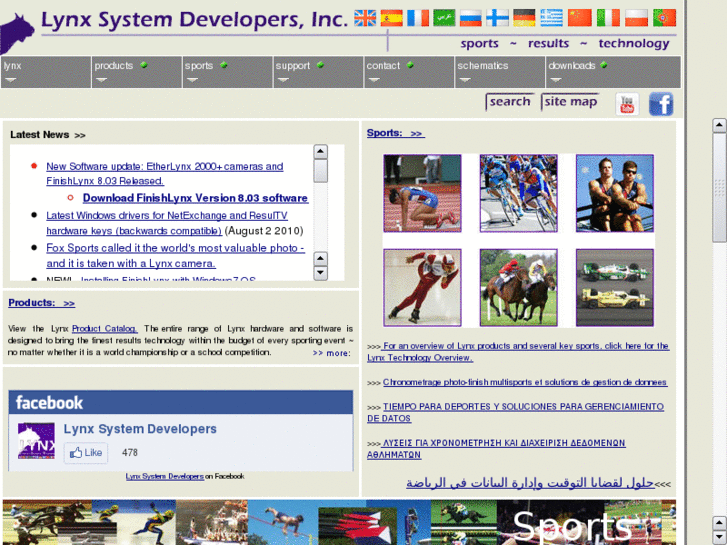
Task: Click page scrollbar bottom down arrow
Action: [719, 538]
